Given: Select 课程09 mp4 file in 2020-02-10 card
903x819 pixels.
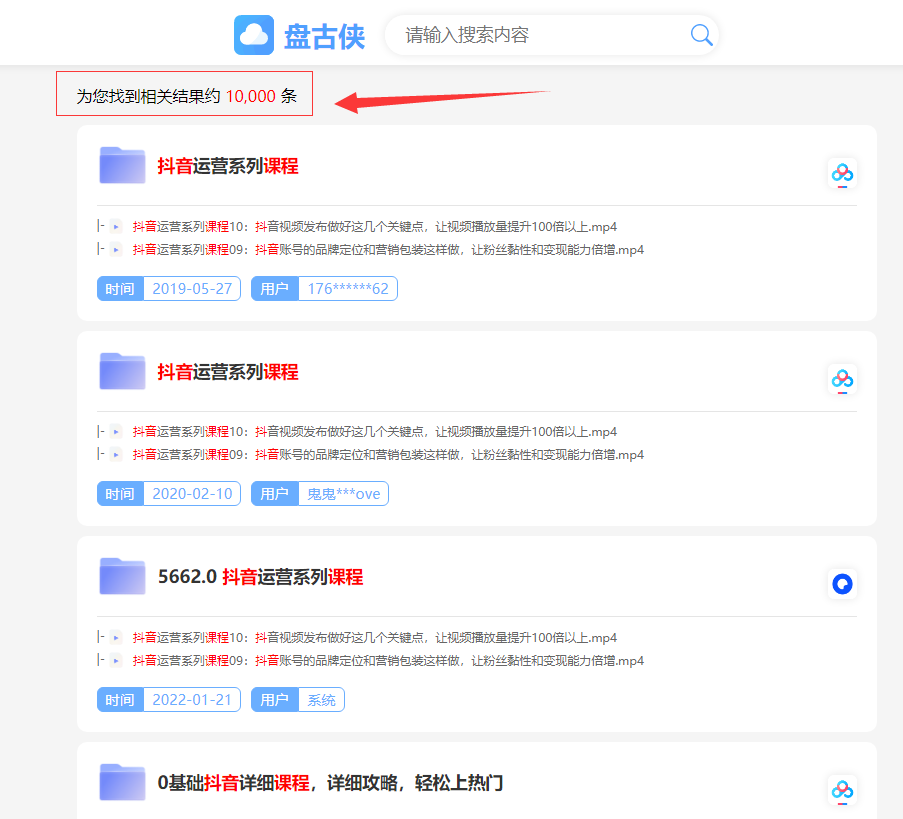Looking at the screenshot, I should (x=388, y=455).
